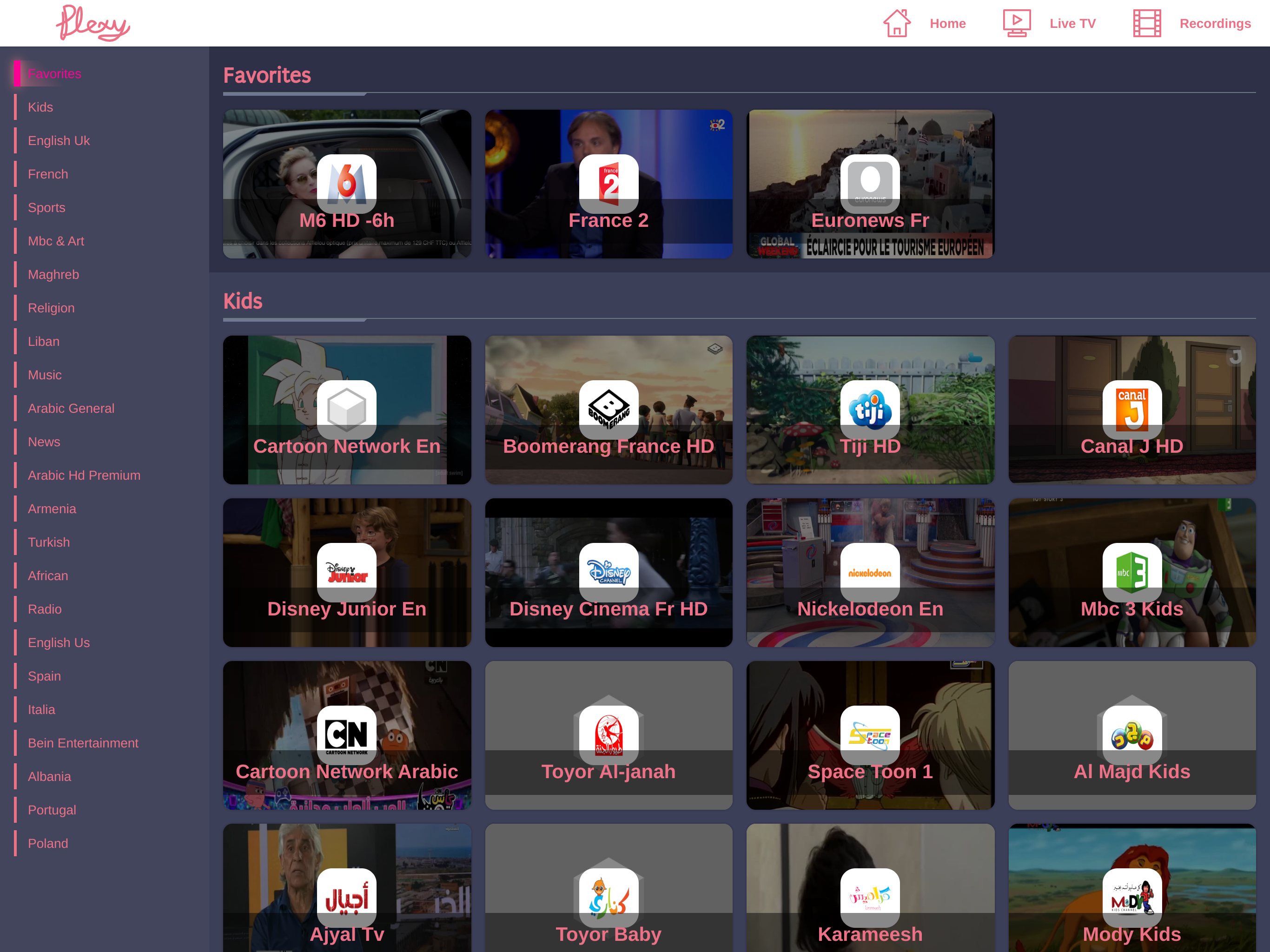This screenshot has height=952, width=1270.
Task: Go to the Bein Entertainment category
Action: (x=83, y=743)
